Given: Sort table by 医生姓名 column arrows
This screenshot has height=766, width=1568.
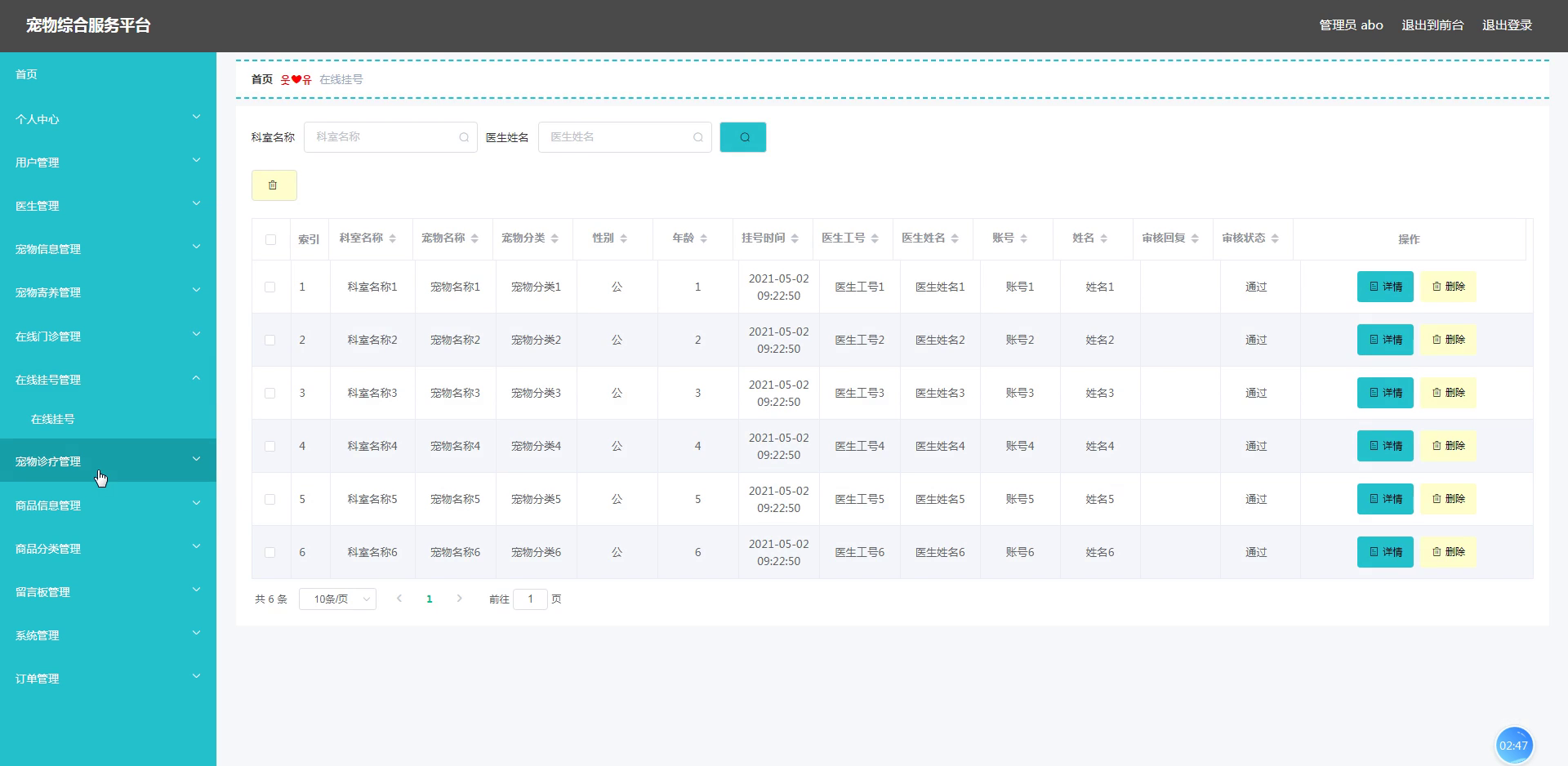Looking at the screenshot, I should (955, 238).
